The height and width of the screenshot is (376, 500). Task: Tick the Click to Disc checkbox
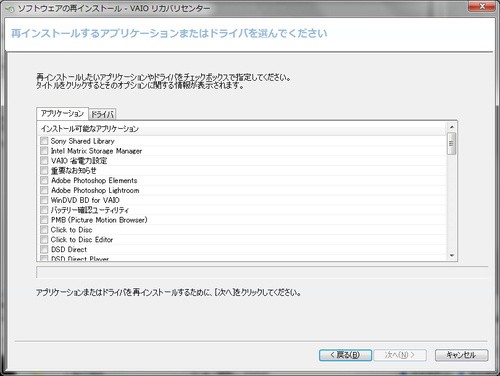tap(44, 230)
